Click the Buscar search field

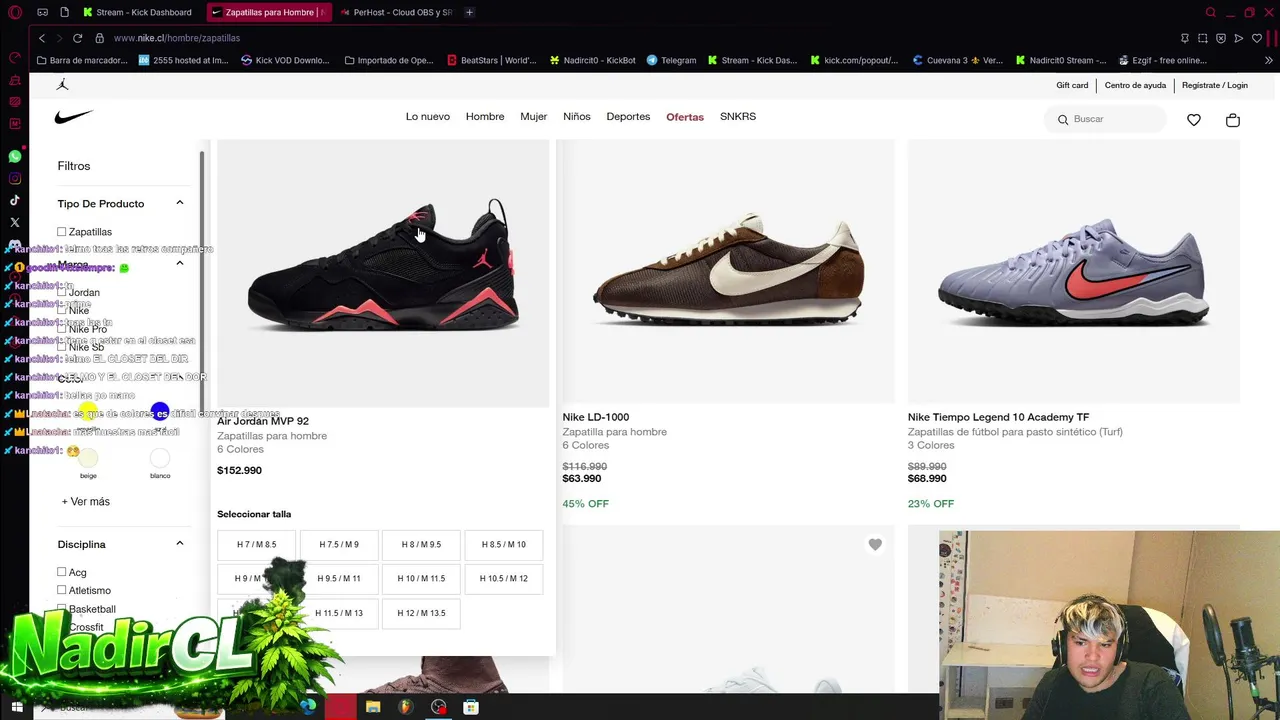1106,120
